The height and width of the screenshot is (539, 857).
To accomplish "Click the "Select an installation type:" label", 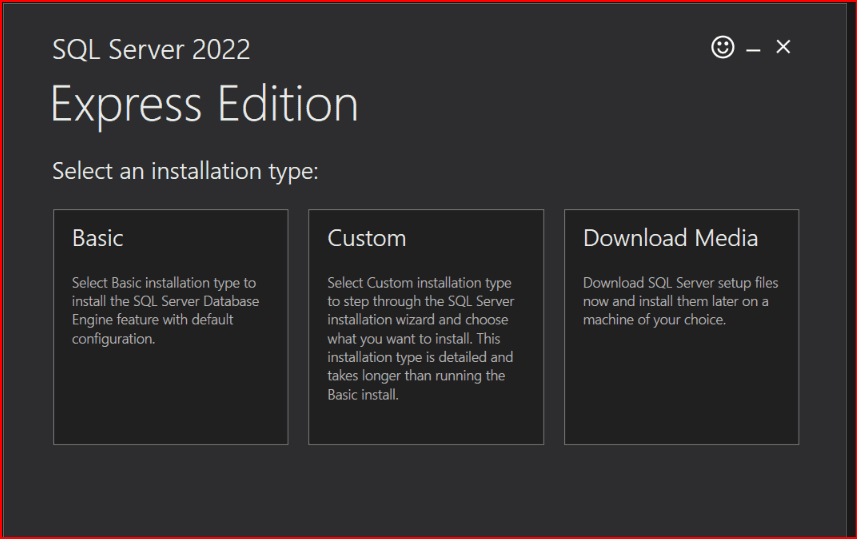I will [x=185, y=171].
